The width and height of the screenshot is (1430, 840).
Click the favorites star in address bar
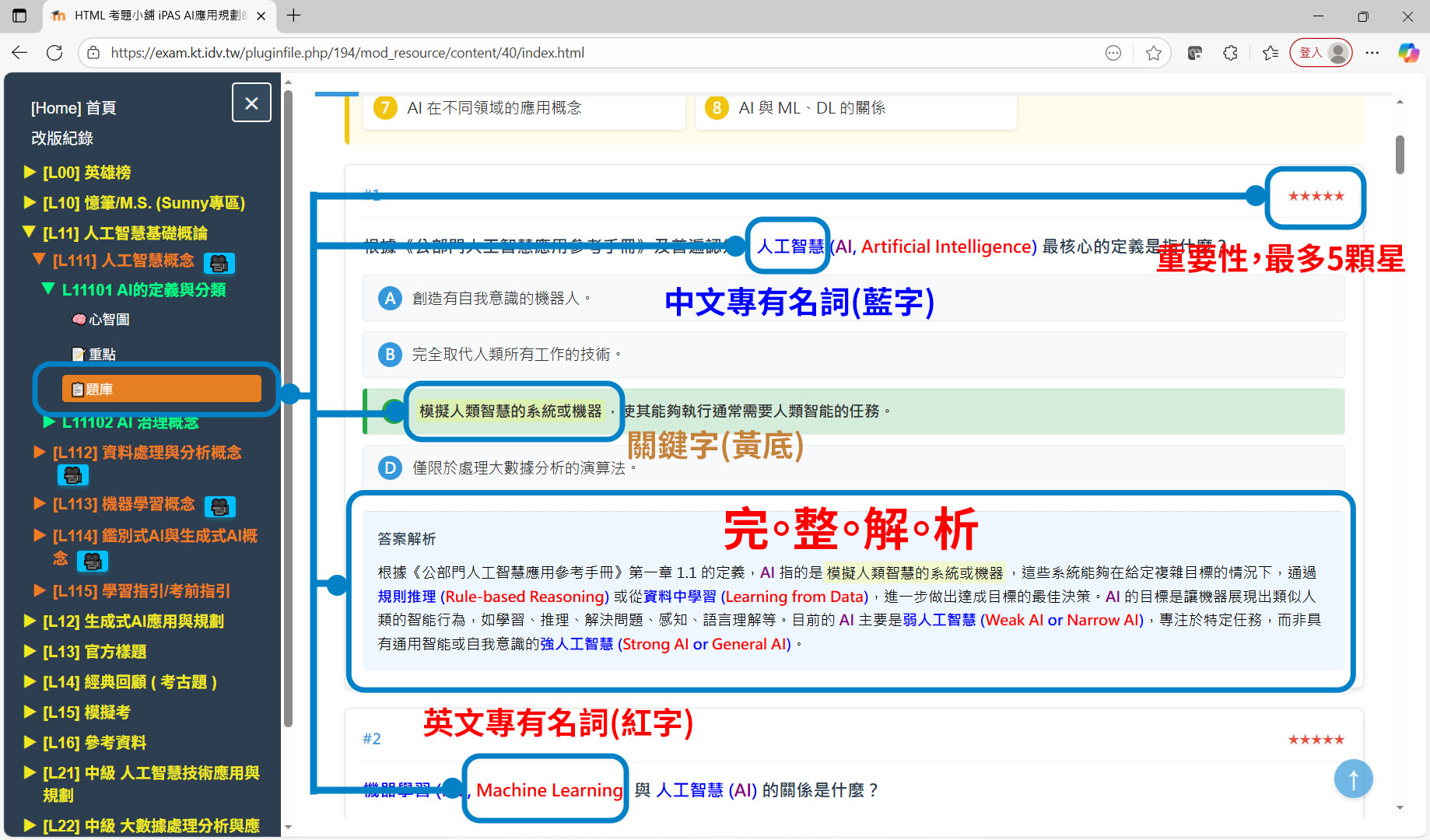click(1155, 52)
